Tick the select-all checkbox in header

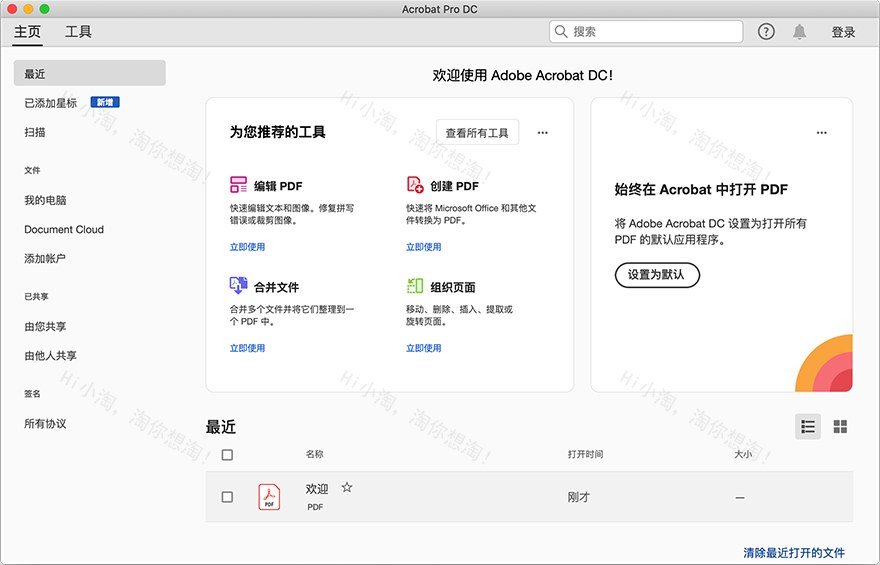[227, 454]
